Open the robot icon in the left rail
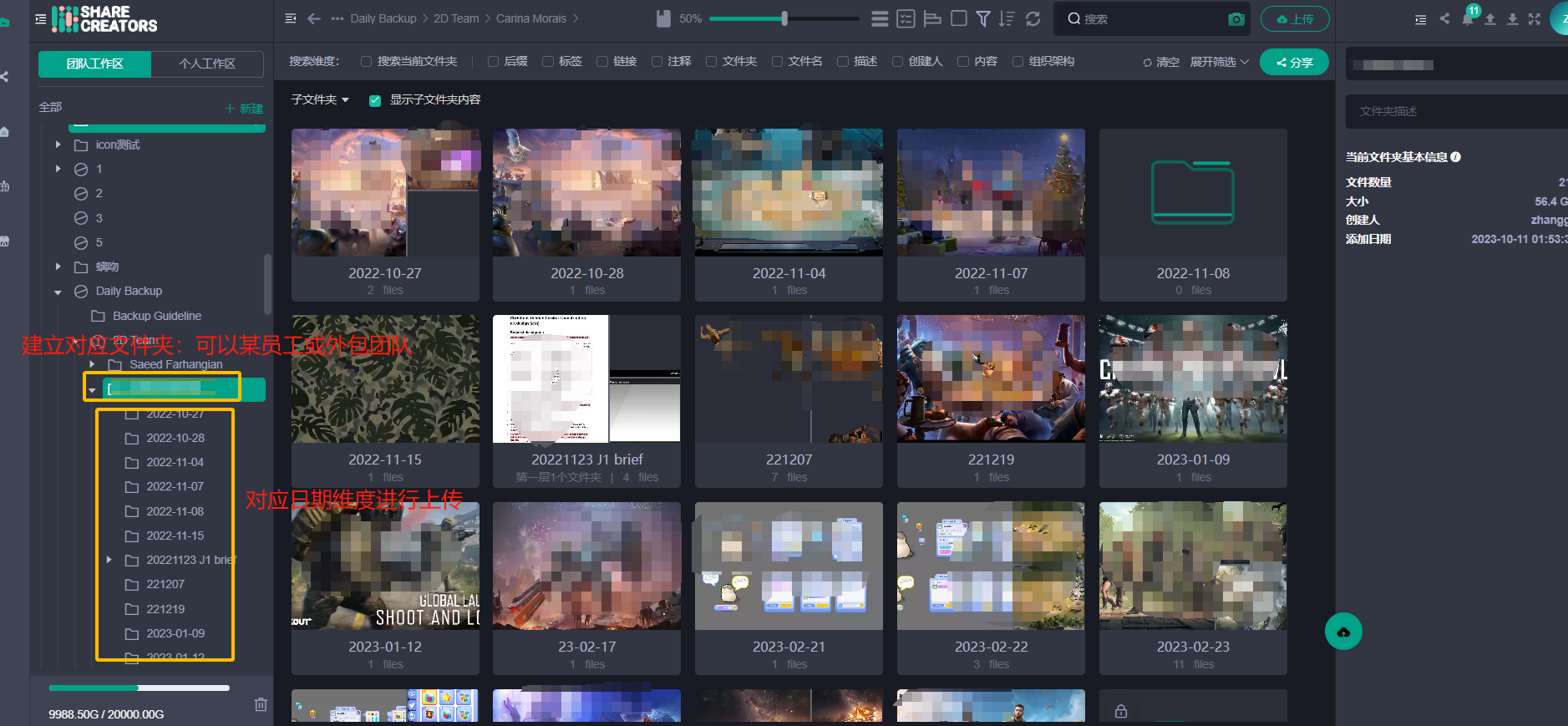The image size is (1568, 726). pos(4,186)
